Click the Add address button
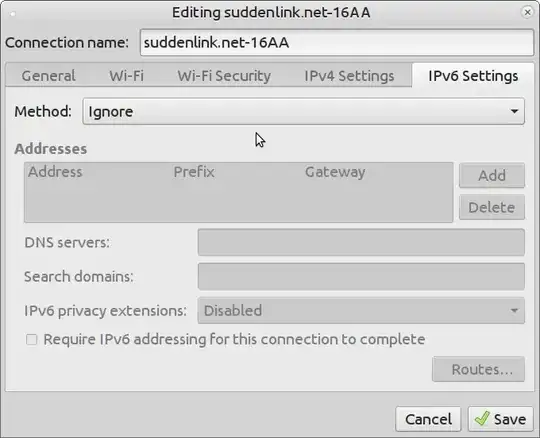The width and height of the screenshot is (540, 438). [x=492, y=175]
